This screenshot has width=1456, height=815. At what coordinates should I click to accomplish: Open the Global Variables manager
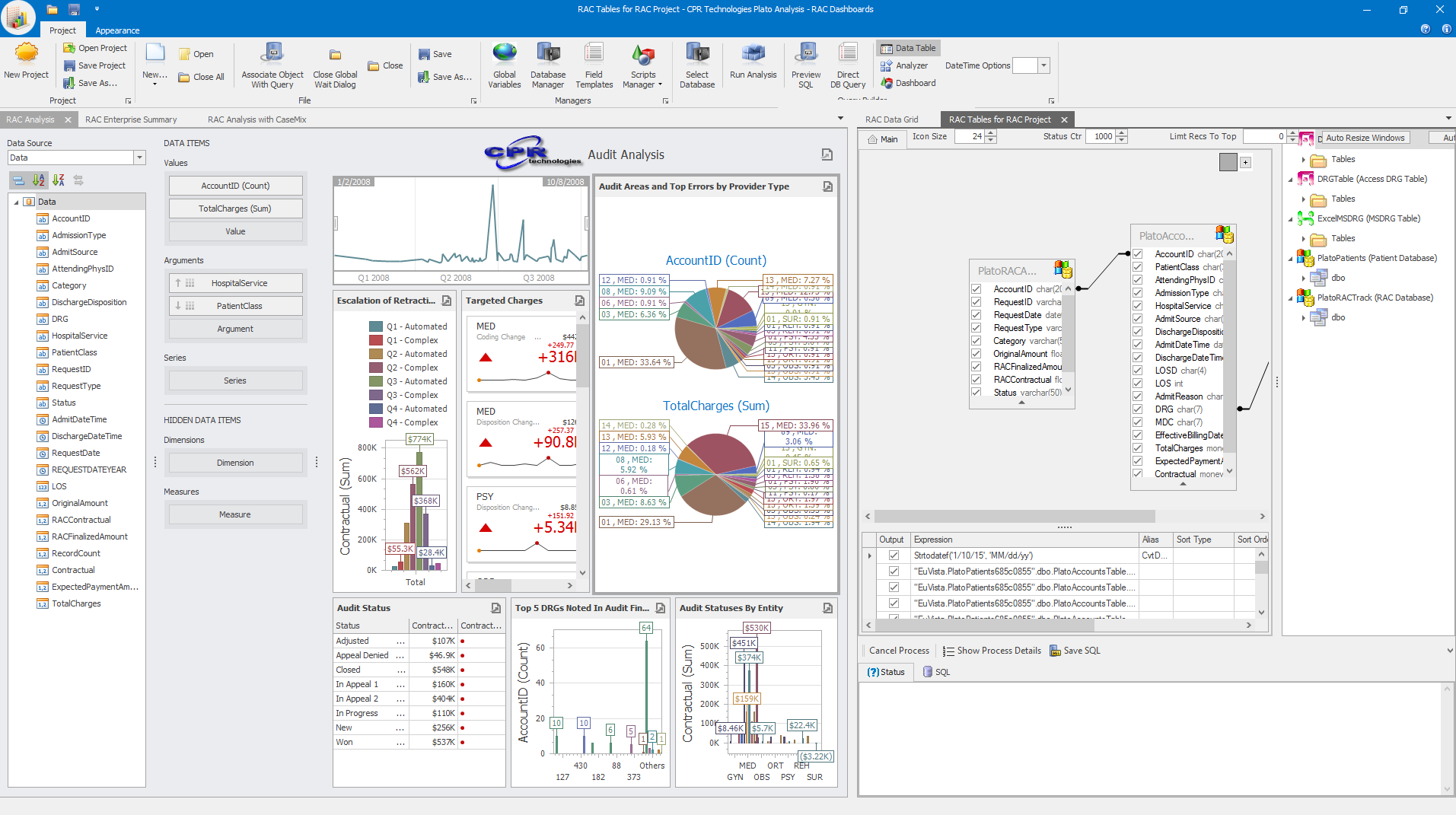click(504, 65)
